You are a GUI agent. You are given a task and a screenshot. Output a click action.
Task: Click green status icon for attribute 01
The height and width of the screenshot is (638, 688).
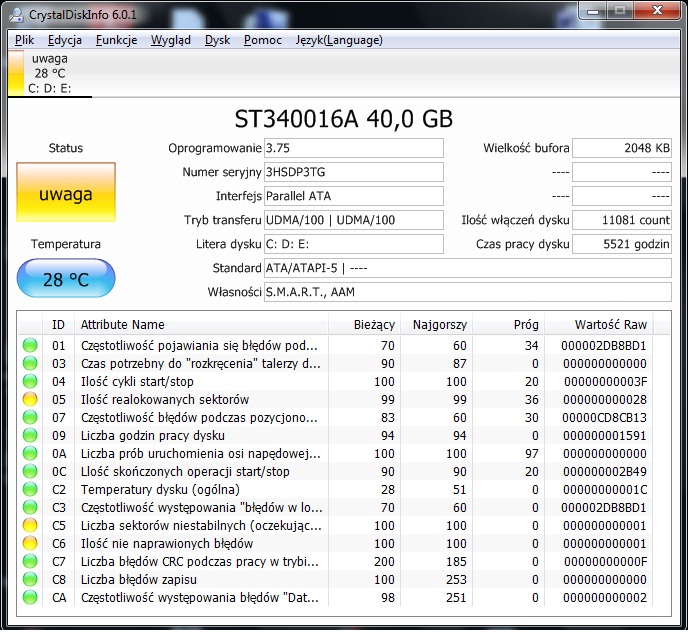tap(30, 345)
